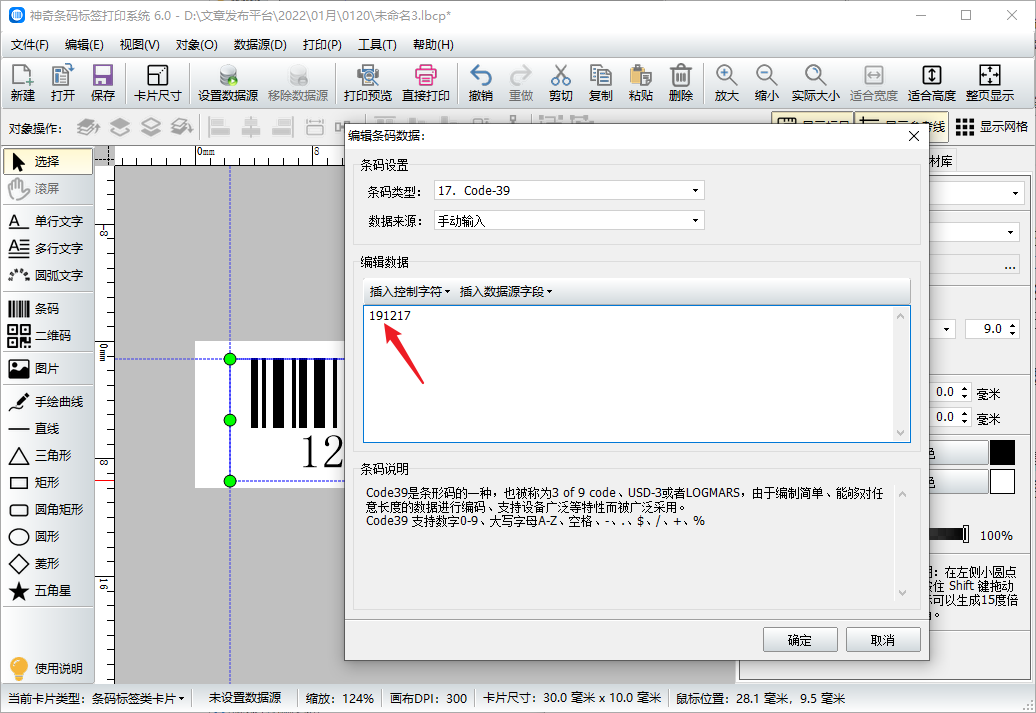Viewport: 1036px width, 713px height.
Task: Click the 100% opacity slider handle
Action: pyautogui.click(x=965, y=534)
